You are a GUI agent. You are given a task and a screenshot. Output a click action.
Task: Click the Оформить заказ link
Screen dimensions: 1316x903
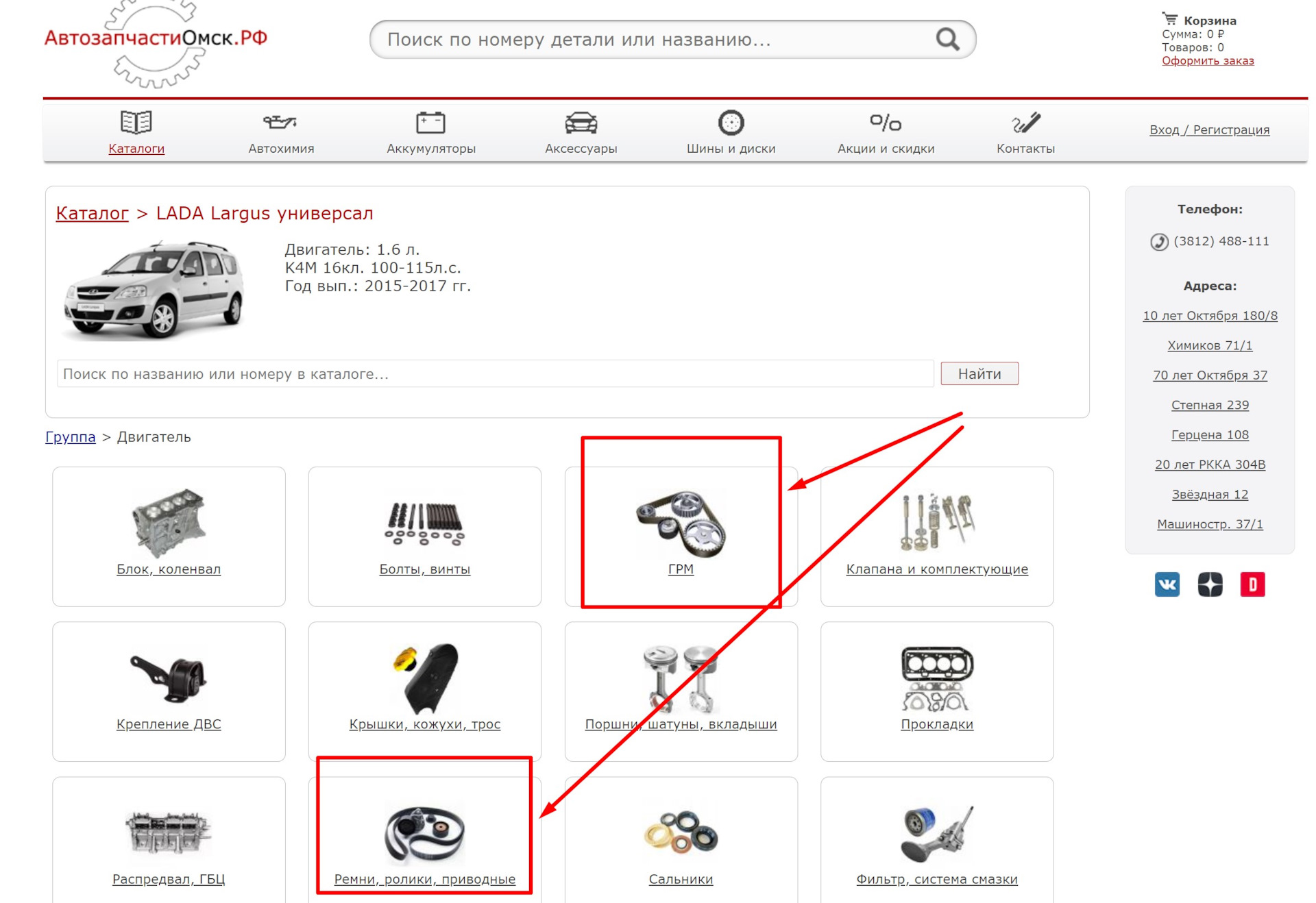click(1208, 61)
